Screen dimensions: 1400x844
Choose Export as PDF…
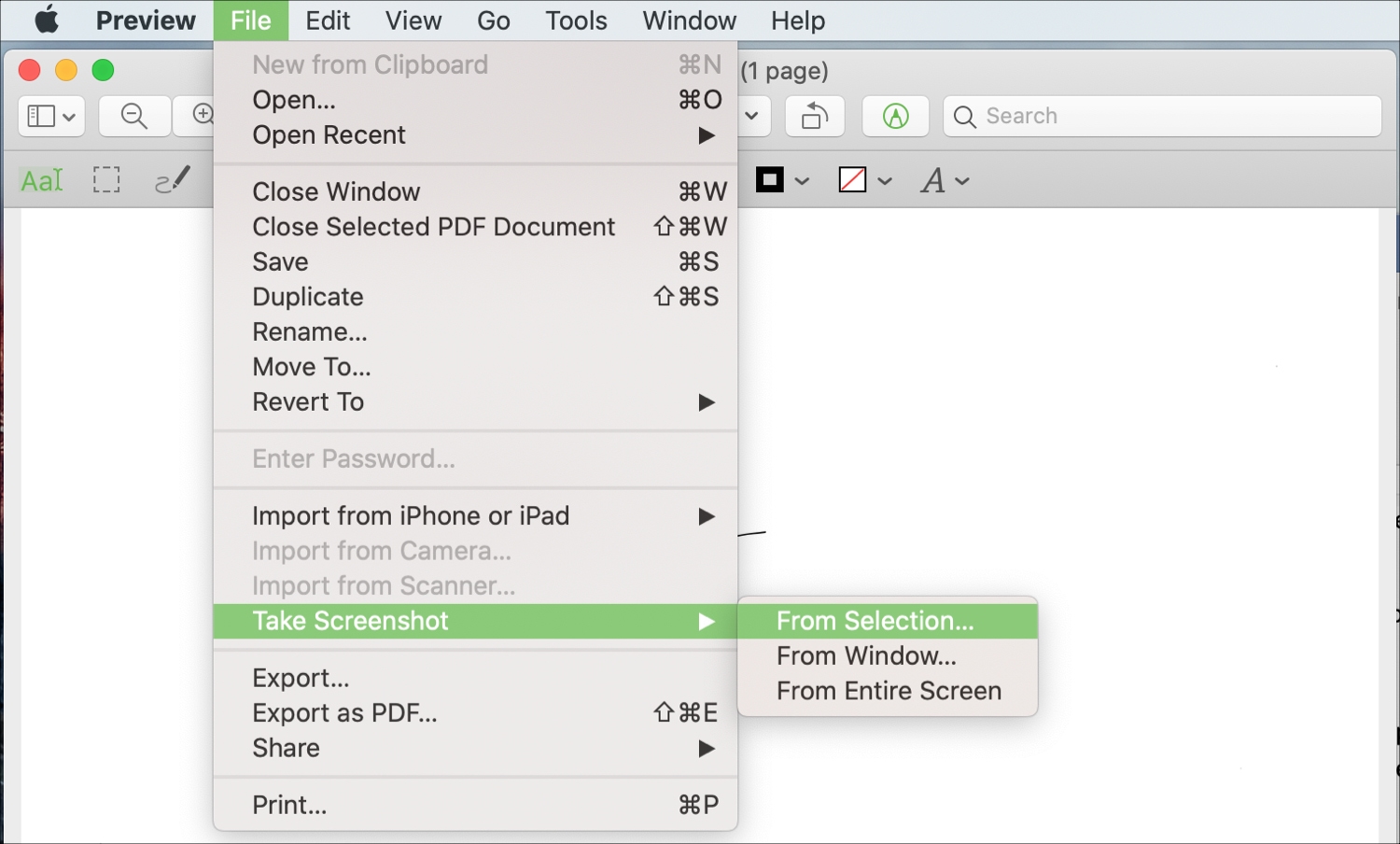tap(475, 713)
